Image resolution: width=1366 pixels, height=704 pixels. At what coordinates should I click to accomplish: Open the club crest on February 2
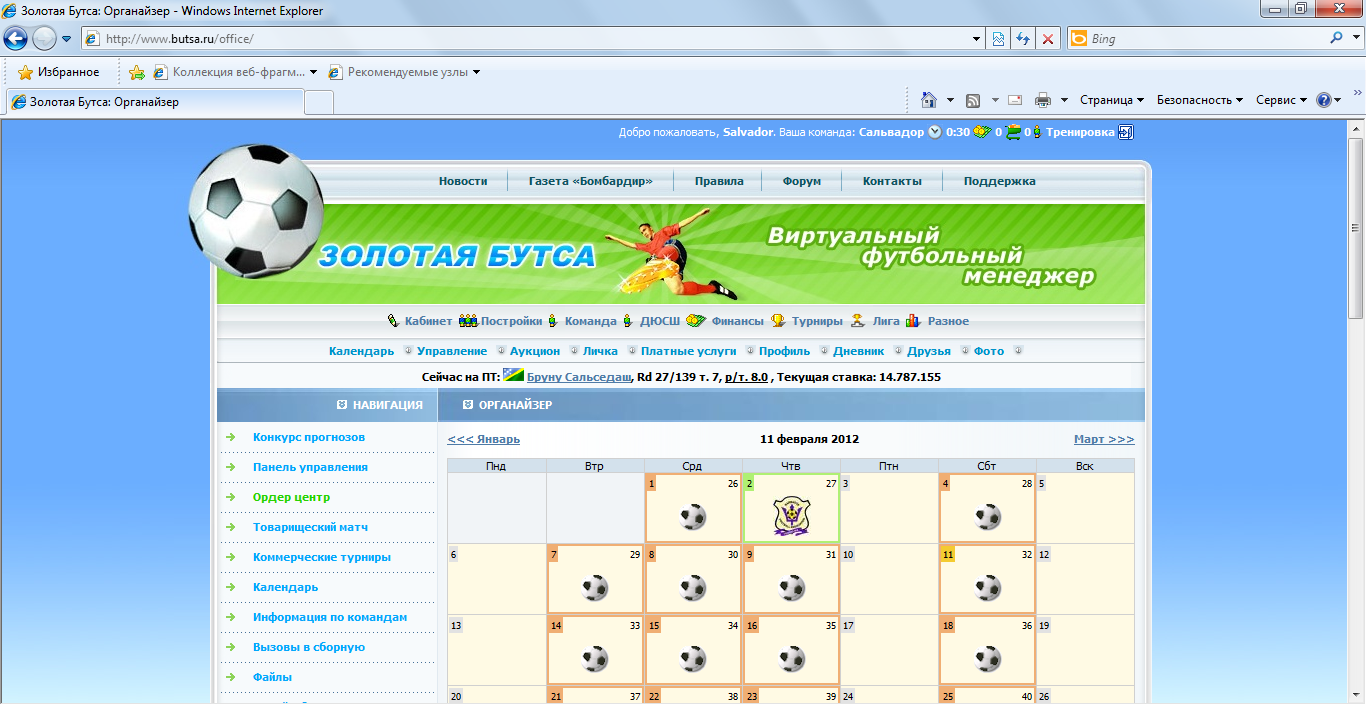(791, 516)
